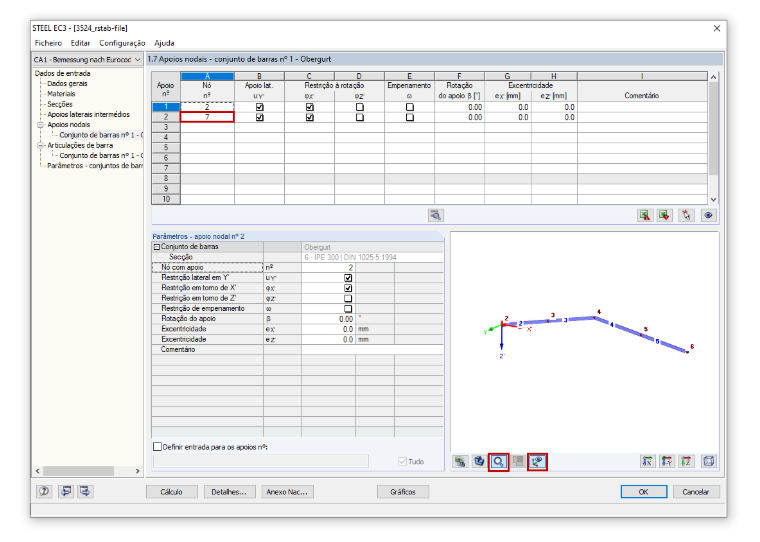The width and height of the screenshot is (760, 542).
Task: Confirm with the OK button
Action: [x=644, y=492]
